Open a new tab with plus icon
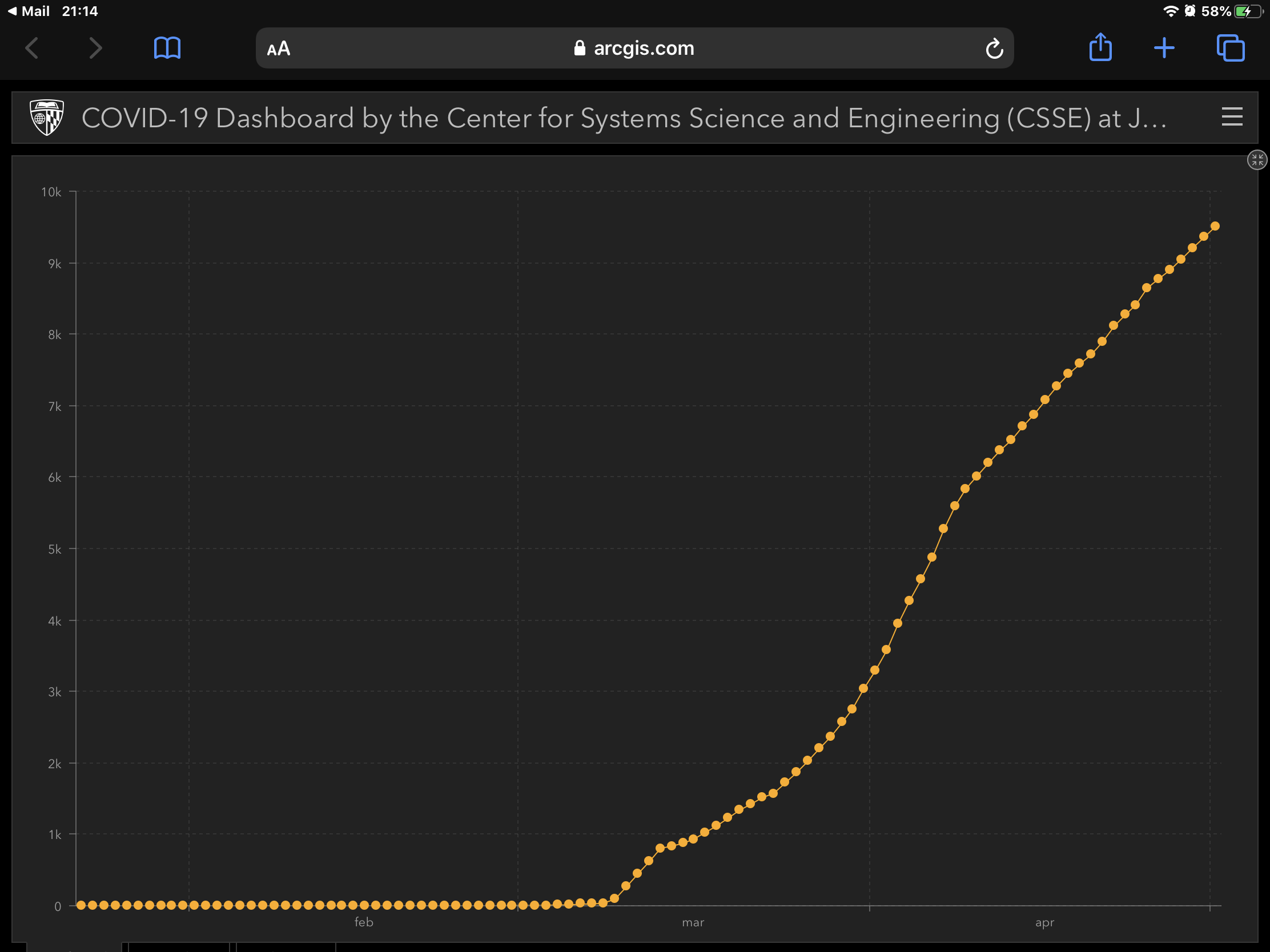 click(1164, 48)
